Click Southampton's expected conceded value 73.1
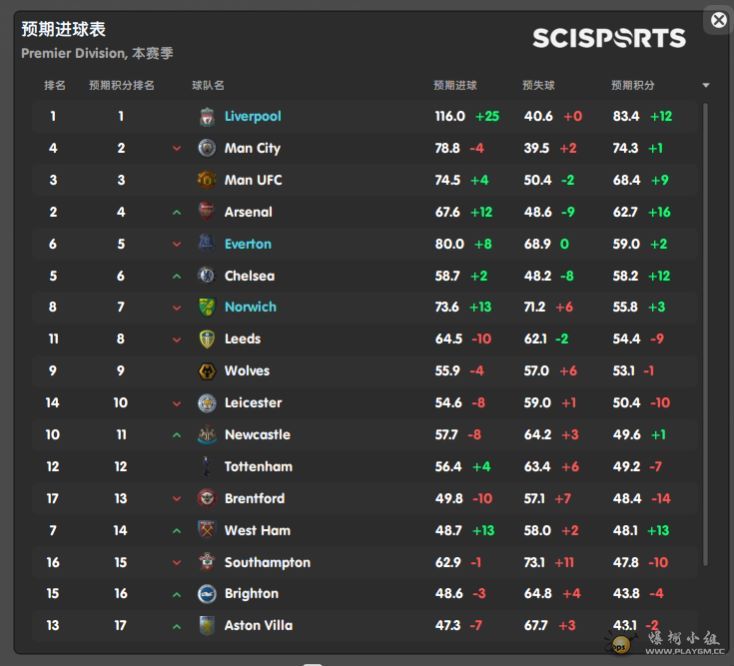This screenshot has height=666, width=734. pos(534,562)
